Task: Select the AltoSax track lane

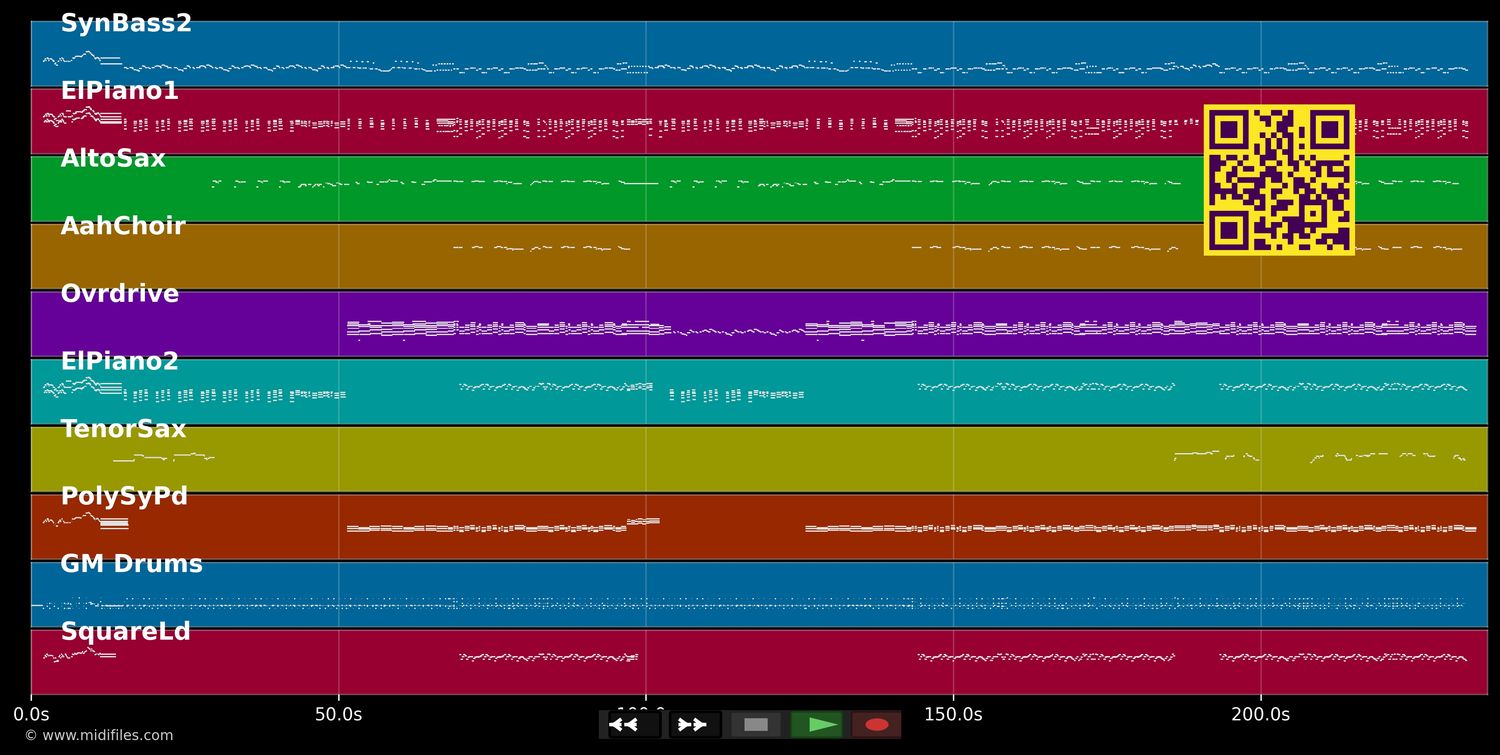Action: 759,189
